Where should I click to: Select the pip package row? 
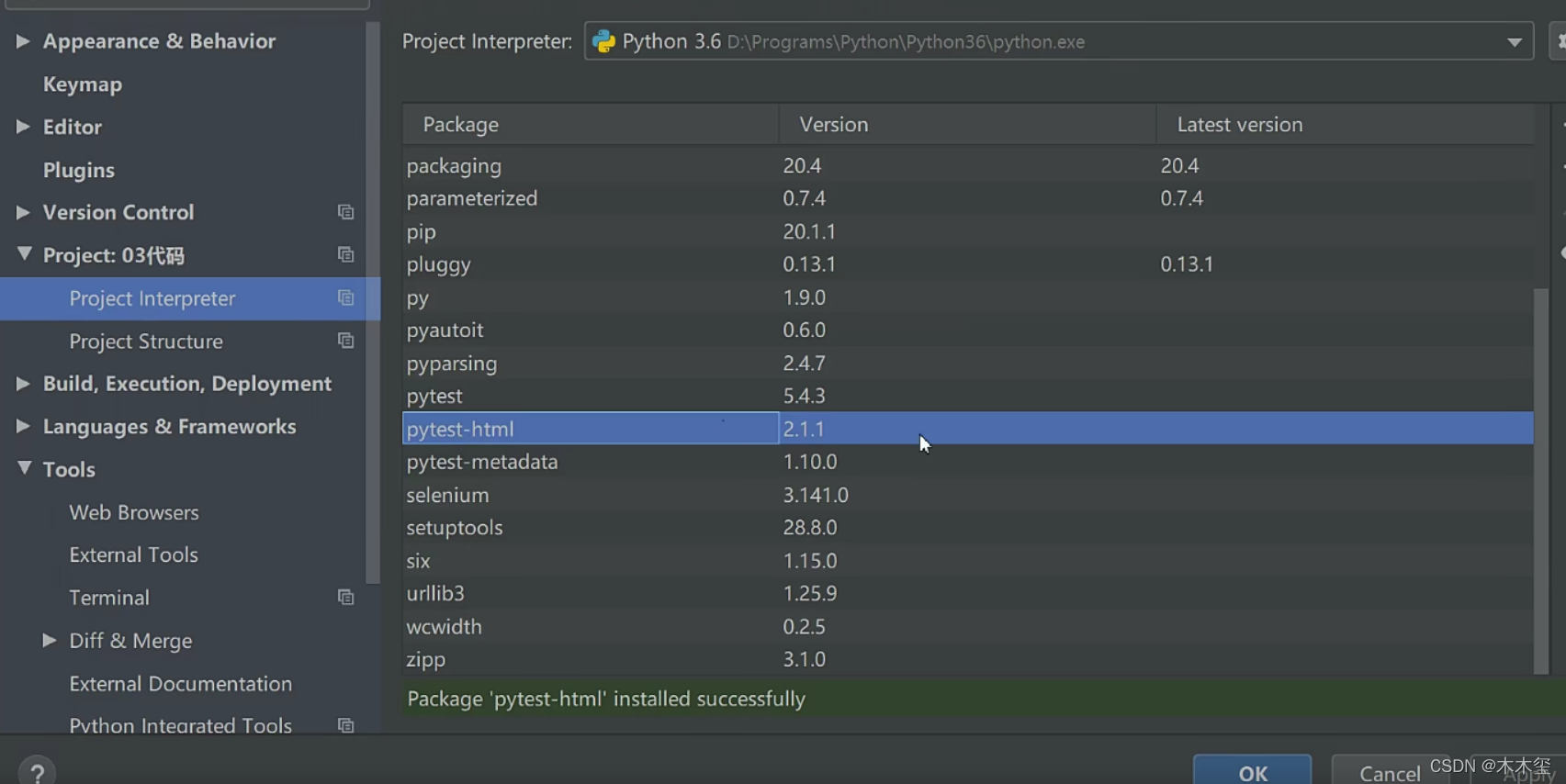(x=968, y=231)
